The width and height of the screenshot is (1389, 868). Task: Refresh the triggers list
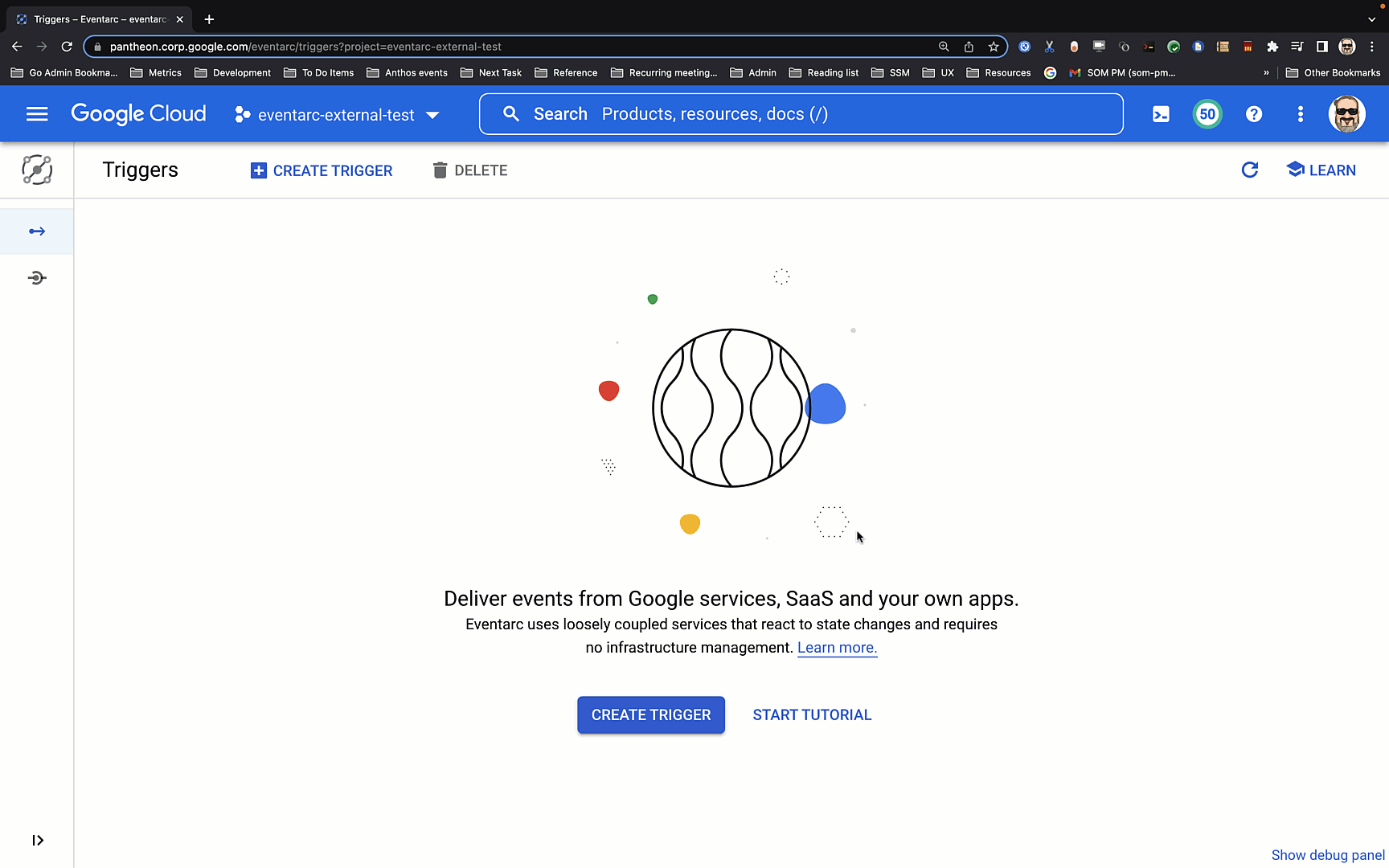[x=1250, y=170]
